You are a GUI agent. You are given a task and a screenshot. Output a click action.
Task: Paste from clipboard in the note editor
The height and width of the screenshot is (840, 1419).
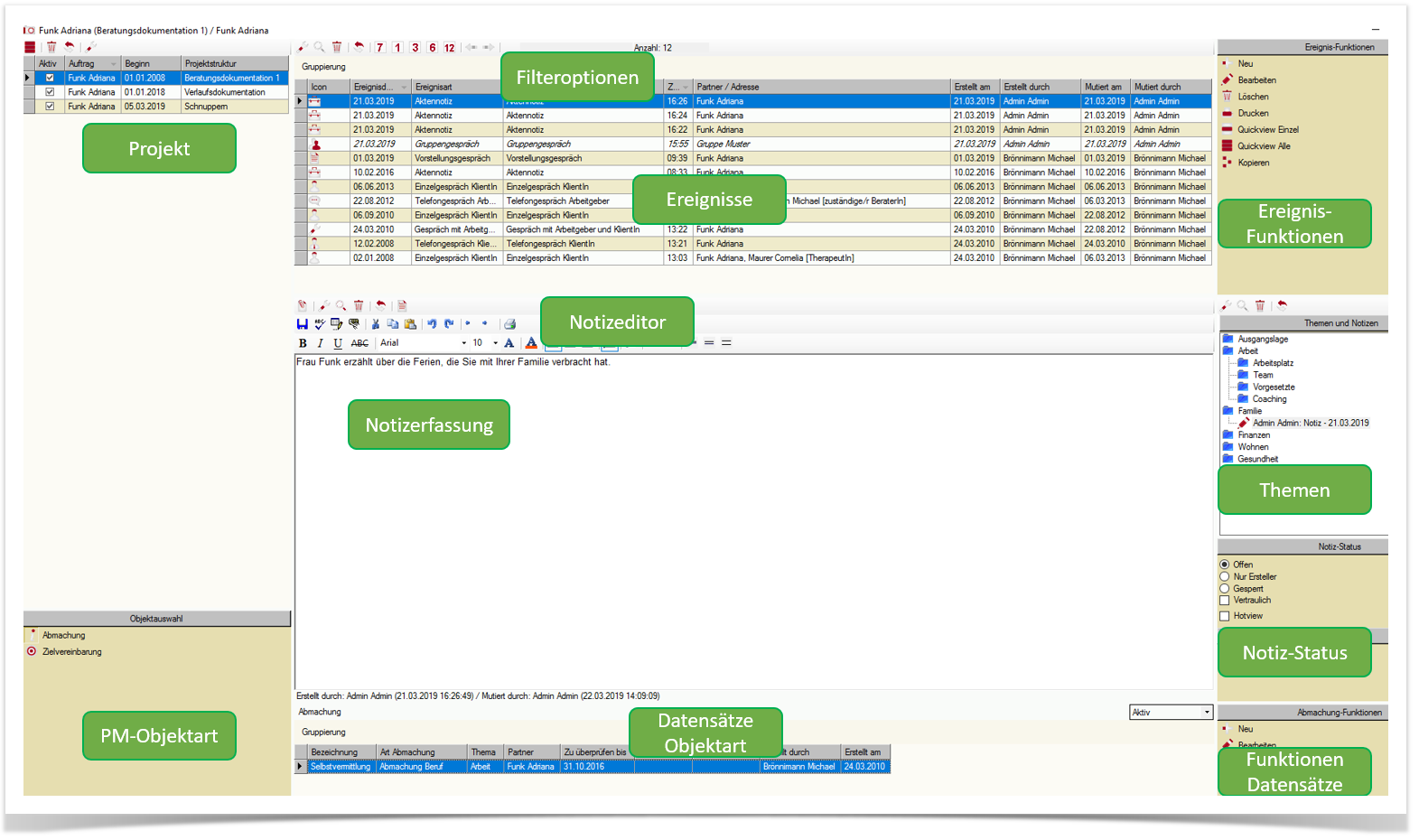pyautogui.click(x=410, y=324)
